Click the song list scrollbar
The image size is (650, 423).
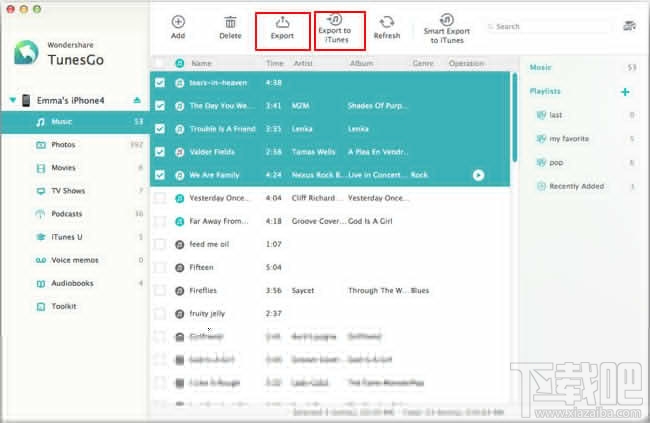(x=514, y=117)
